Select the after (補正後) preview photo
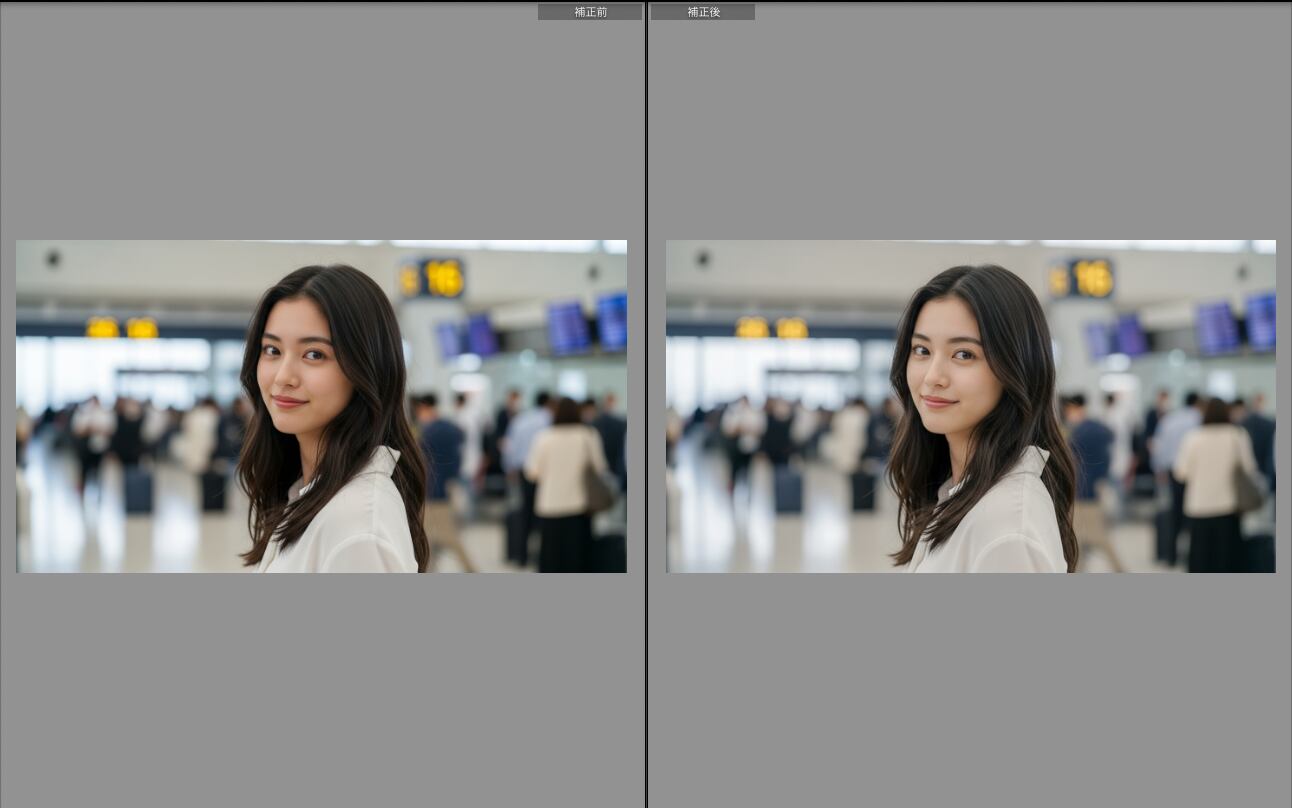Screen dimensions: 1292x808 [x=970, y=406]
